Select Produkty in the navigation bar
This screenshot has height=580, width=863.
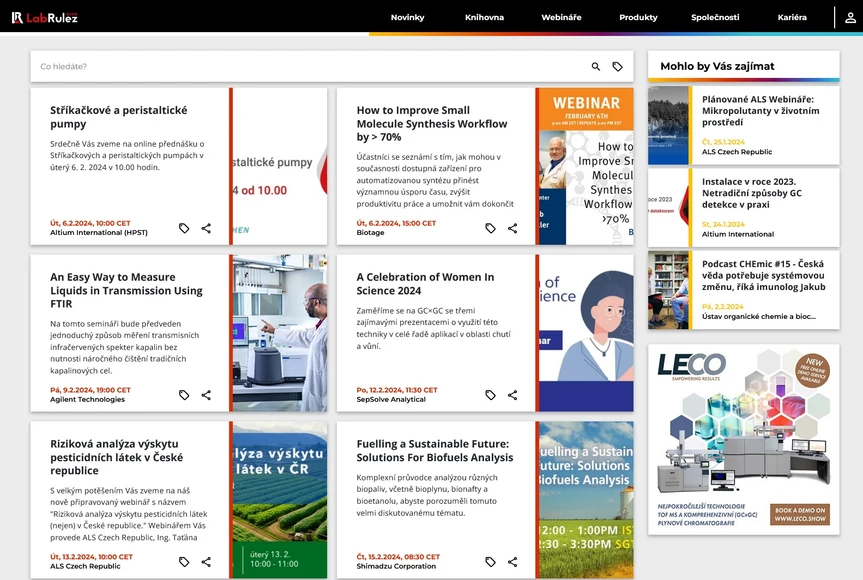637,16
